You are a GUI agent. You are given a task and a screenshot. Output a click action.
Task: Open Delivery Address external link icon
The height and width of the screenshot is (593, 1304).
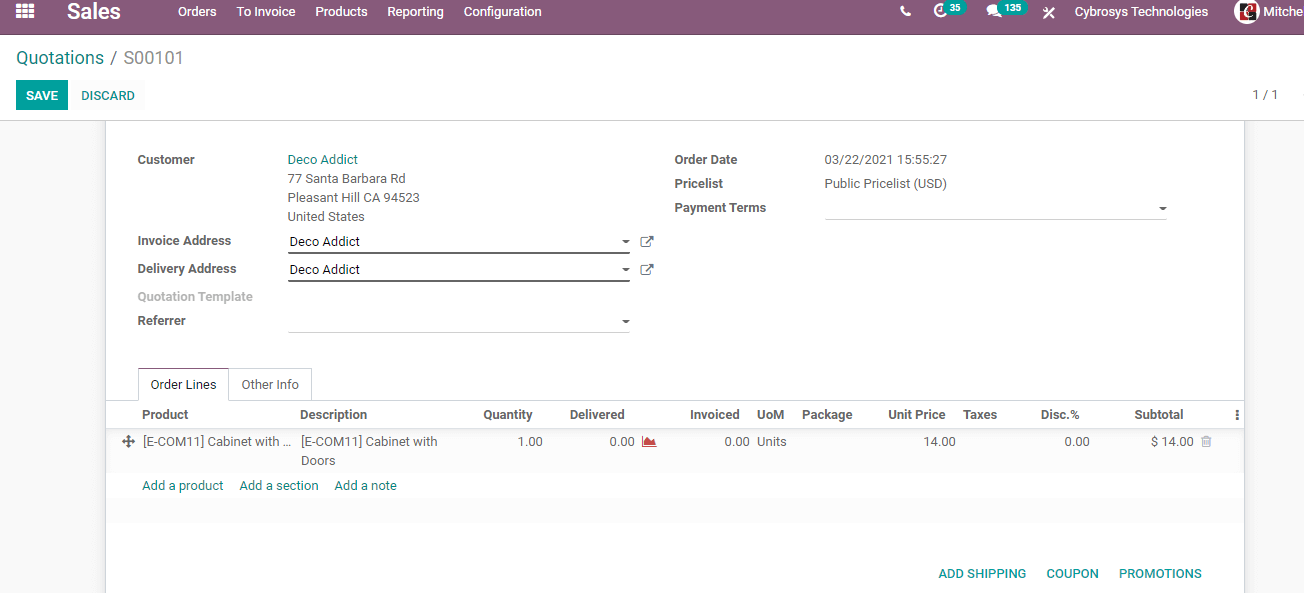tap(647, 270)
